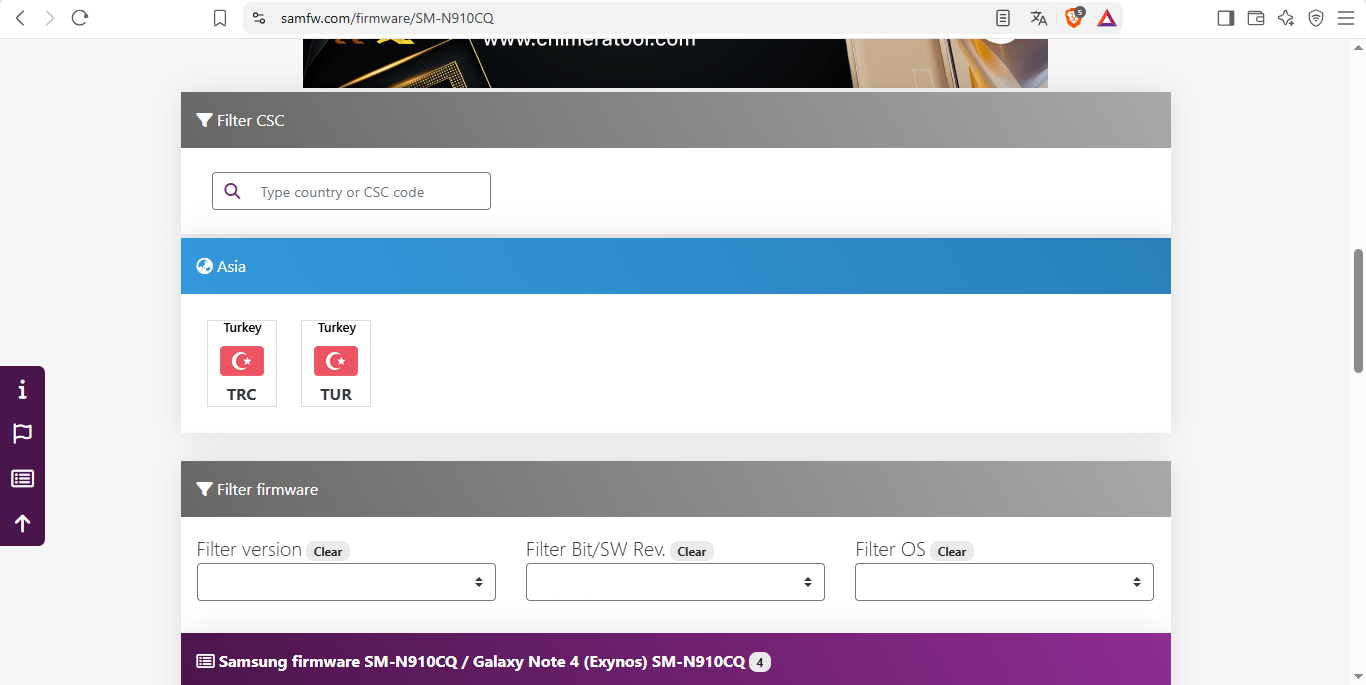Open Brave Shields lion icon

click(1074, 18)
